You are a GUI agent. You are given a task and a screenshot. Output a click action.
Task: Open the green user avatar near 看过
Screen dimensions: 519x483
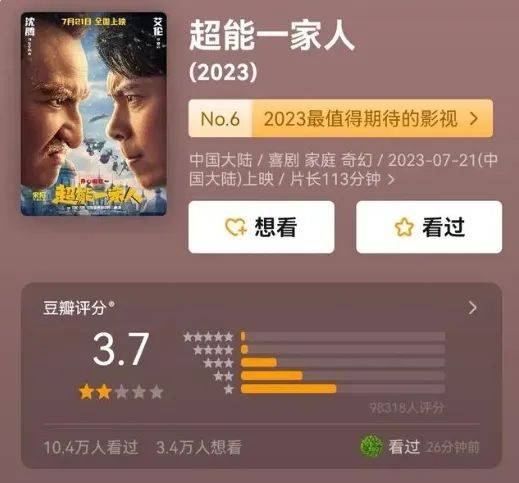371,446
